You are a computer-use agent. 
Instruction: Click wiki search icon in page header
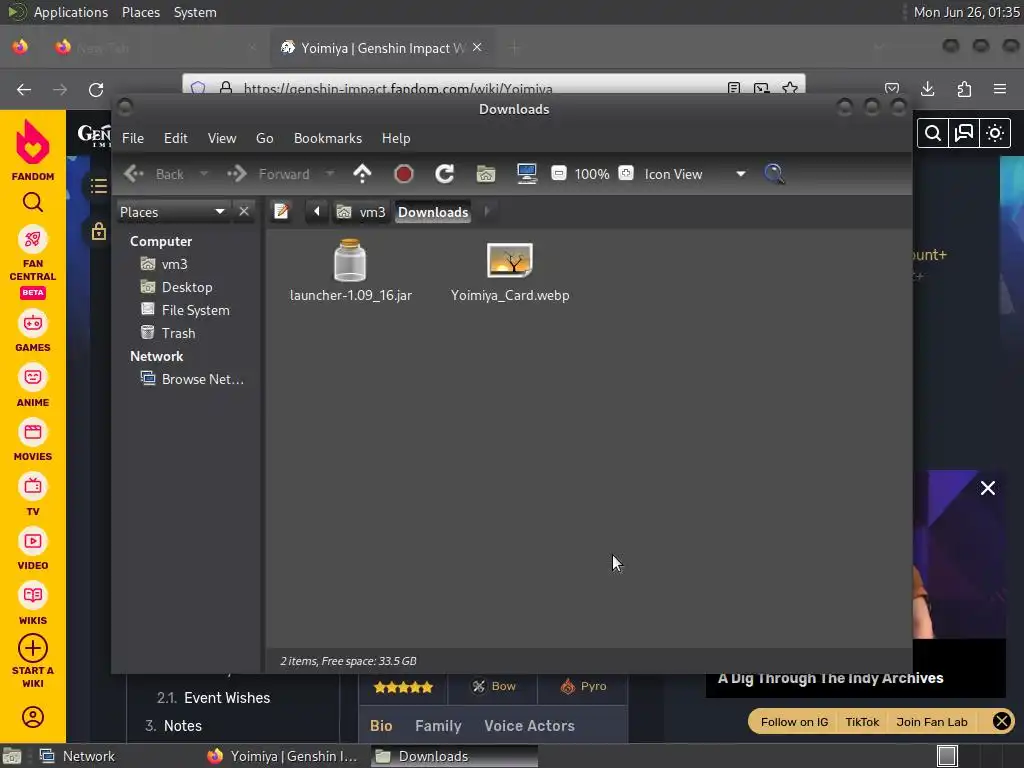933,133
